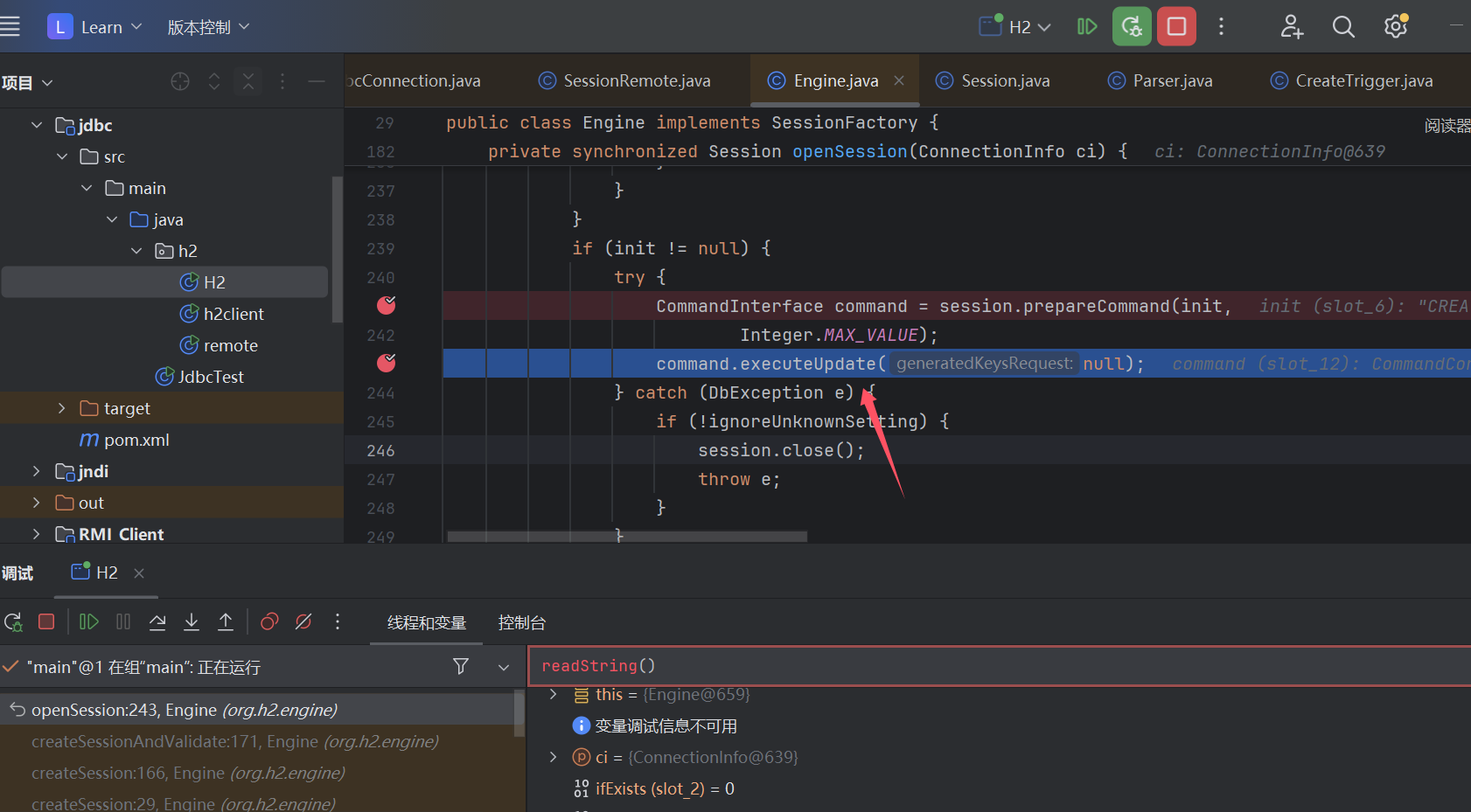This screenshot has height=812, width=1471.
Task: Open project panel options menu
Action: 282,81
